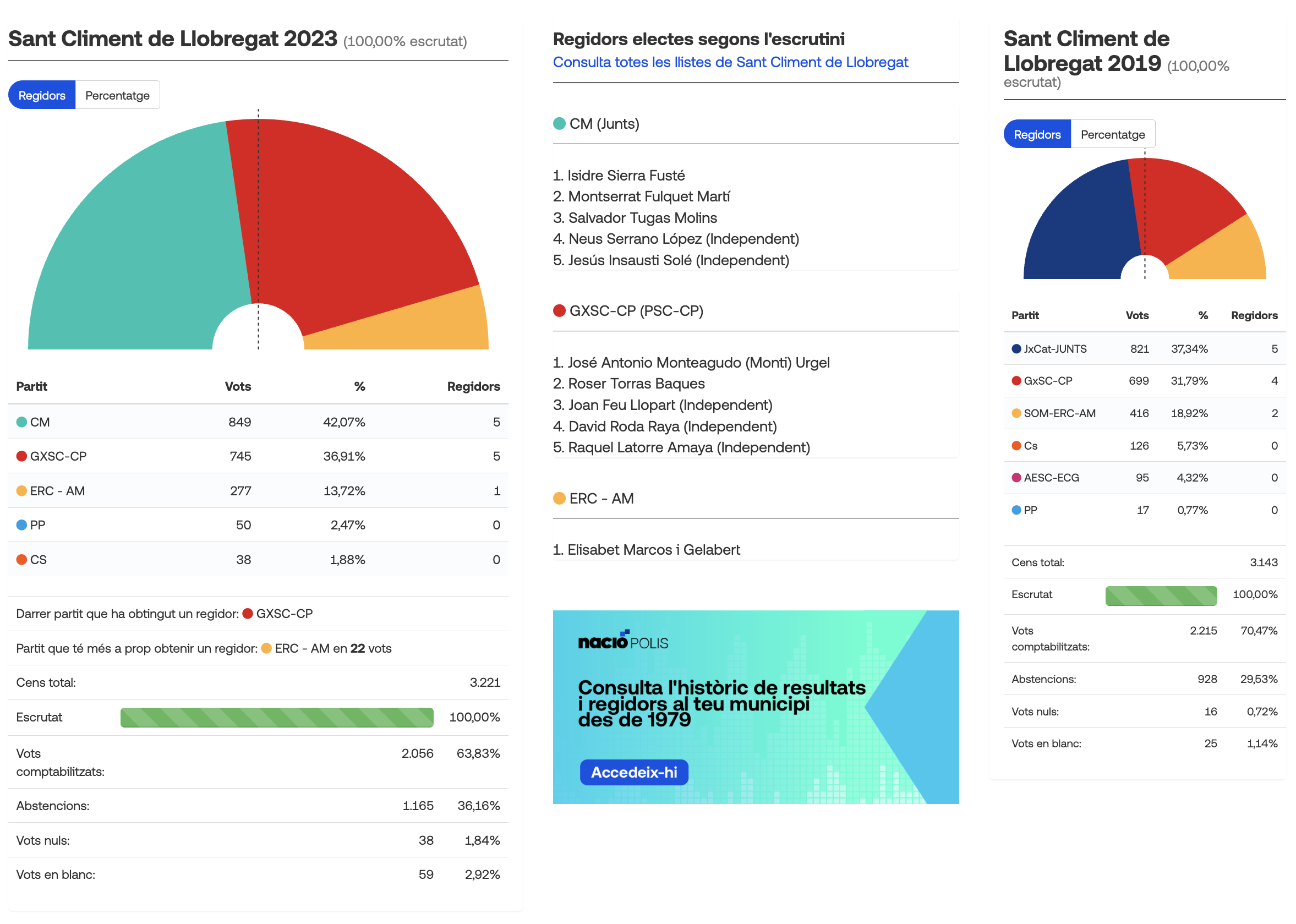Click the 2023 Escrutat green progress bar

[x=276, y=718]
